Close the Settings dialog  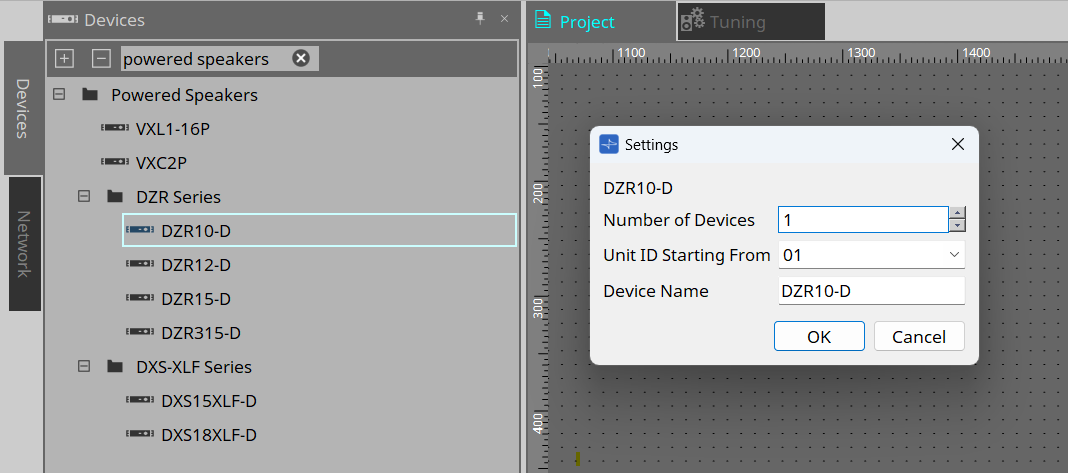click(x=958, y=144)
